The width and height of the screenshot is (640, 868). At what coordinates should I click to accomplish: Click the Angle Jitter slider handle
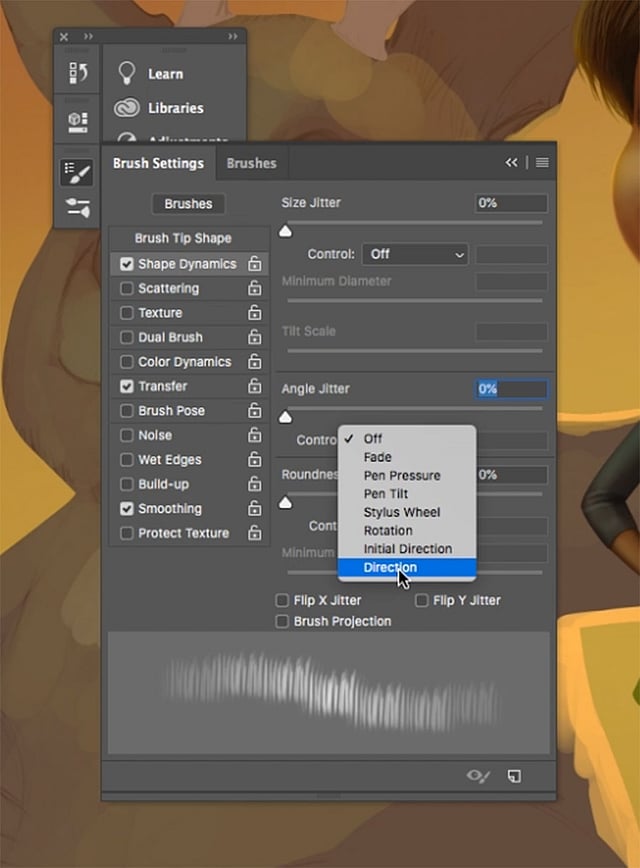[x=285, y=417]
